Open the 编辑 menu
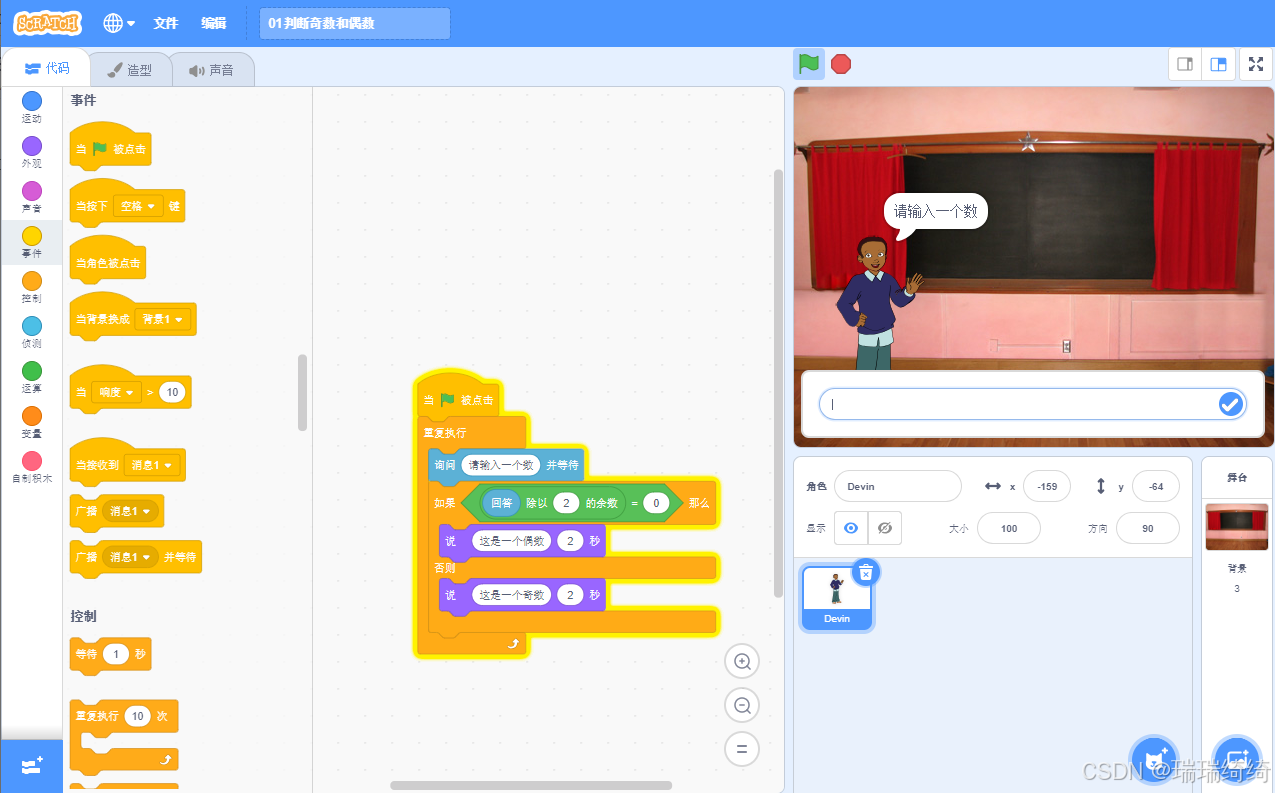 click(x=213, y=23)
